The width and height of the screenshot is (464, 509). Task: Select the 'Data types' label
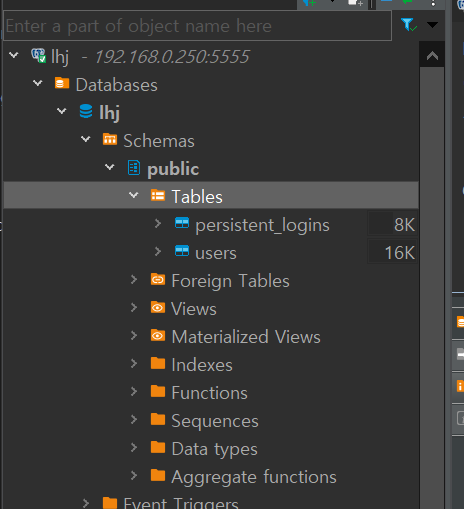pos(215,449)
